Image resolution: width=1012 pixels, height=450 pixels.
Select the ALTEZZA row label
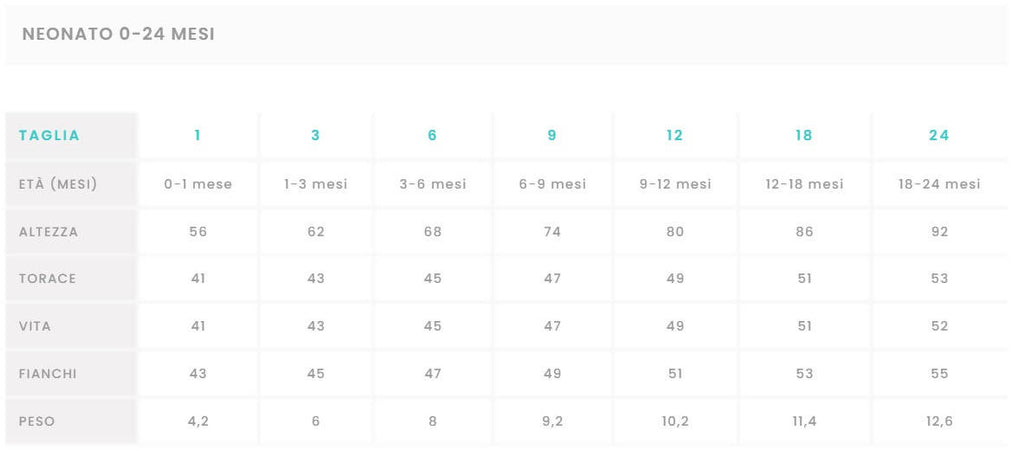pos(48,231)
